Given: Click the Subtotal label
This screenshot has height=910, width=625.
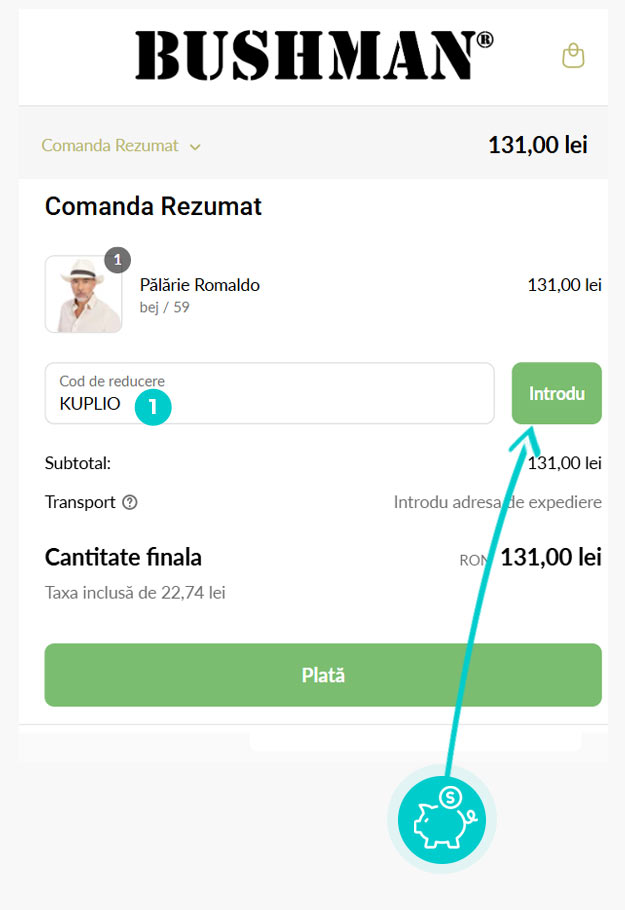Looking at the screenshot, I should point(78,463).
